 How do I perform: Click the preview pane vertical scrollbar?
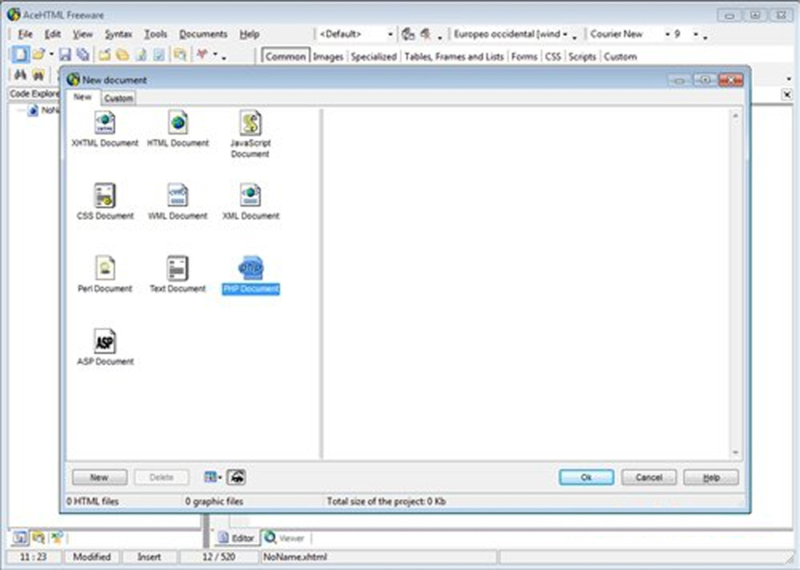[735, 284]
